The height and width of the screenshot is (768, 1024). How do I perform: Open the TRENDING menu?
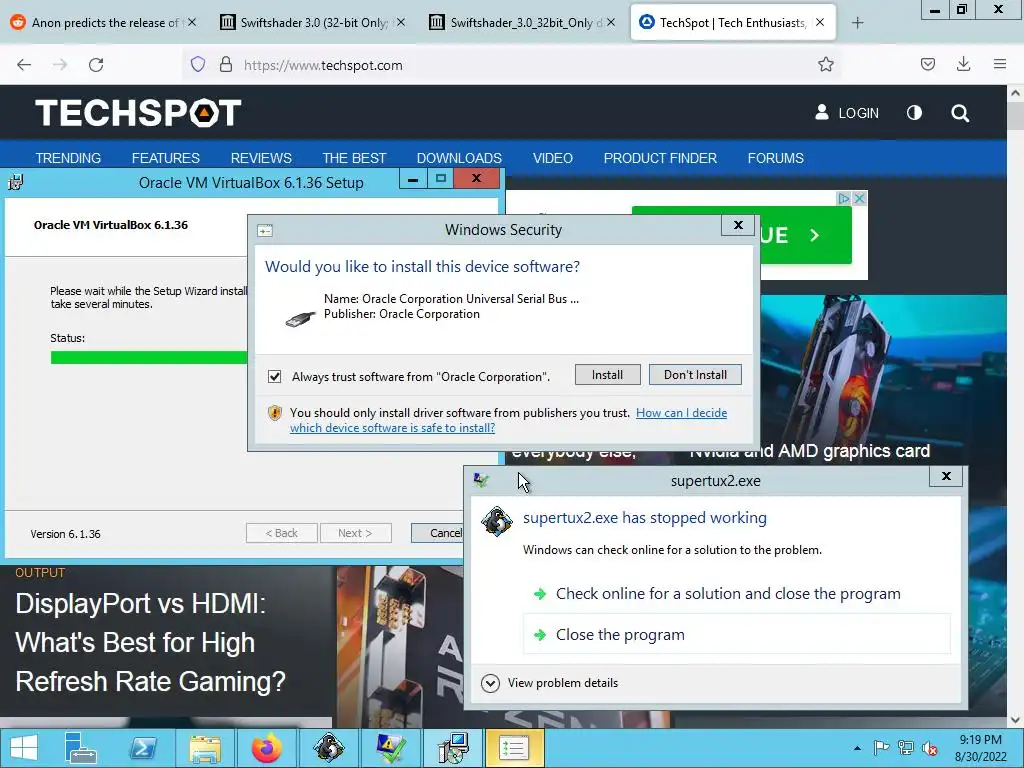click(68, 158)
